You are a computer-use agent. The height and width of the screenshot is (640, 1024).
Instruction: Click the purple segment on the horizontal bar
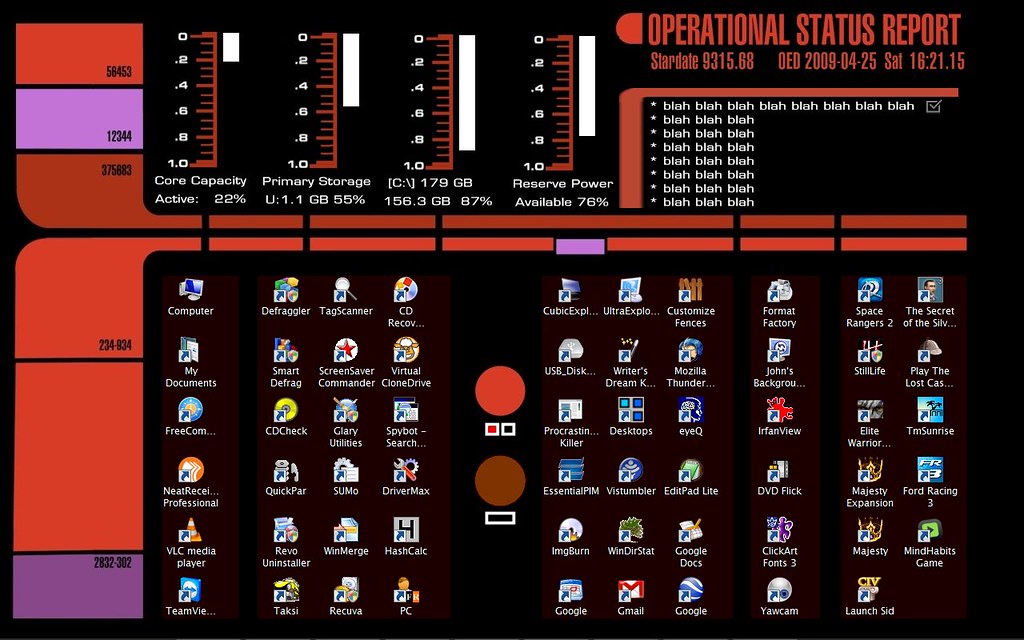pyautogui.click(x=580, y=246)
